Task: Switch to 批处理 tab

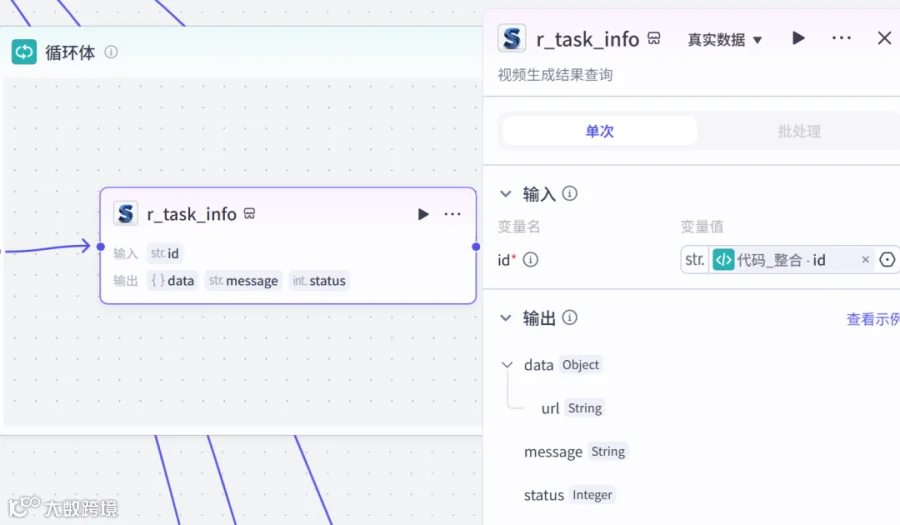Action: 799,131
